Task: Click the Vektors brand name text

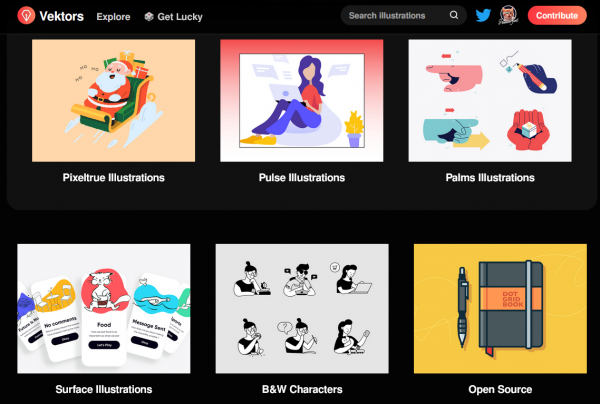Action: 62,16
